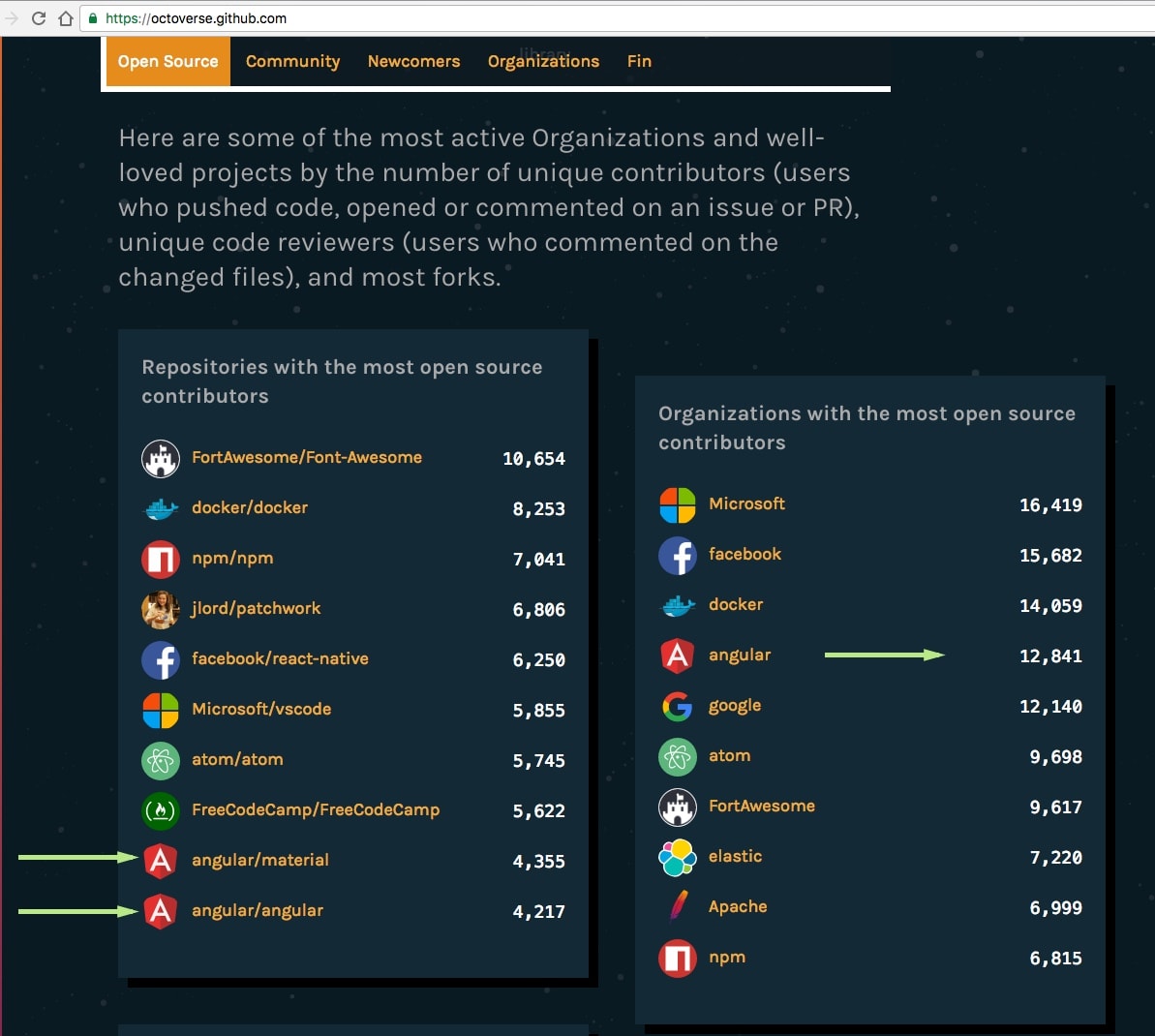
Task: Click the Atom icon beside atom/atom
Action: 161,760
